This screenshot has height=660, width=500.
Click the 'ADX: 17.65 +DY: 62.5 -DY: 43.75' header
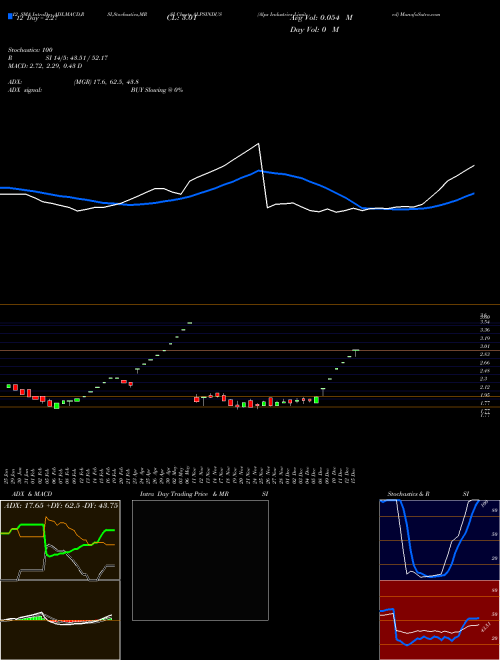(x=61, y=506)
